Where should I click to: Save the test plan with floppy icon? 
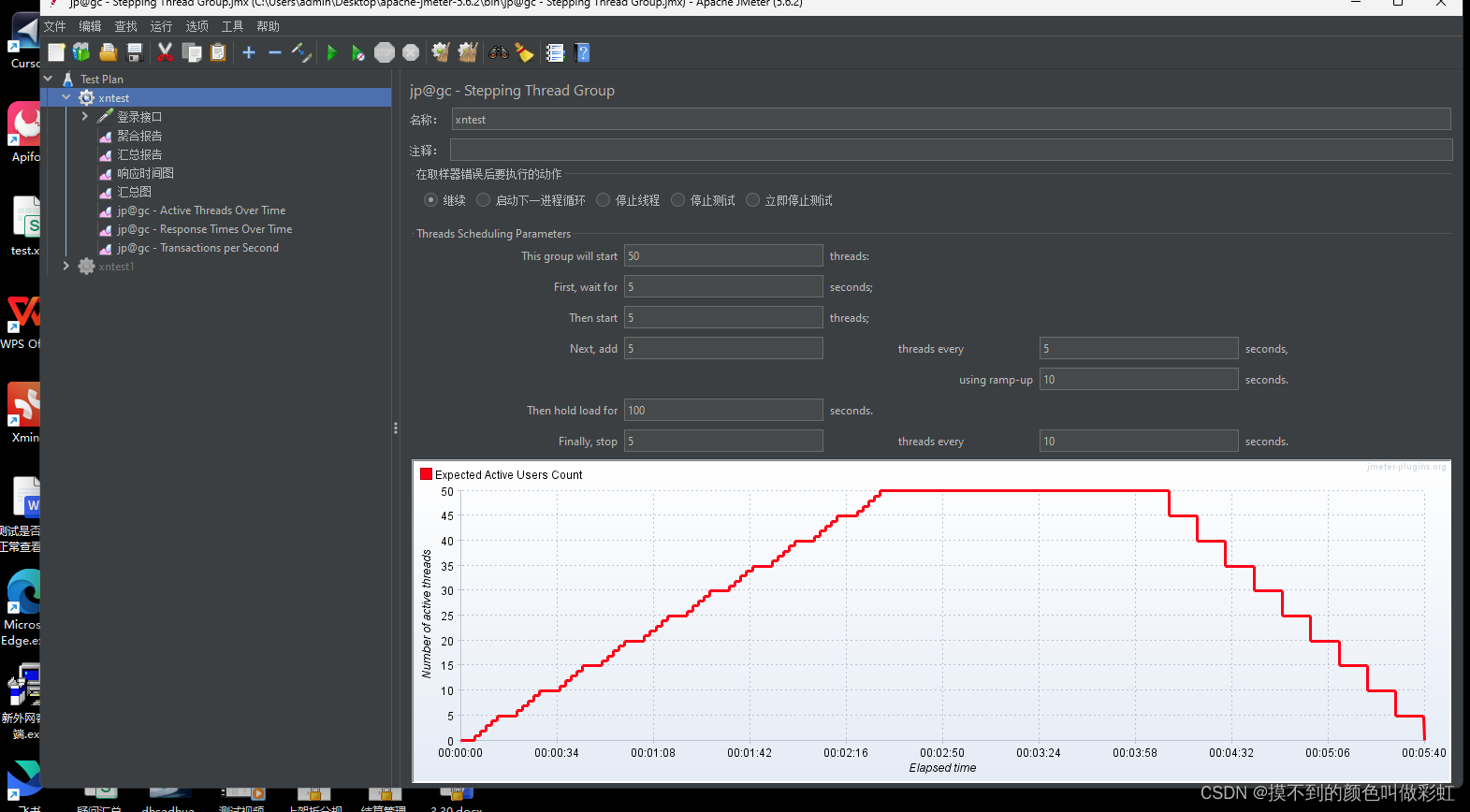click(135, 52)
